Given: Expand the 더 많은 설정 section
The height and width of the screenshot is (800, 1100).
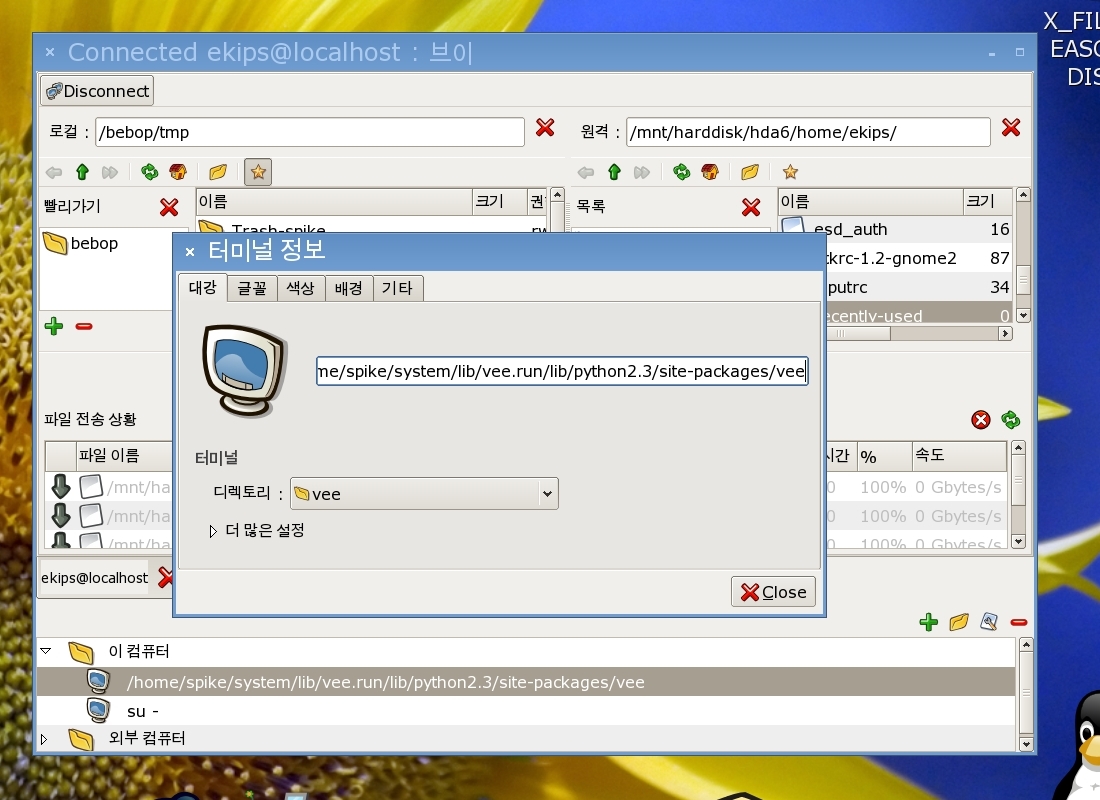Looking at the screenshot, I should (213, 531).
